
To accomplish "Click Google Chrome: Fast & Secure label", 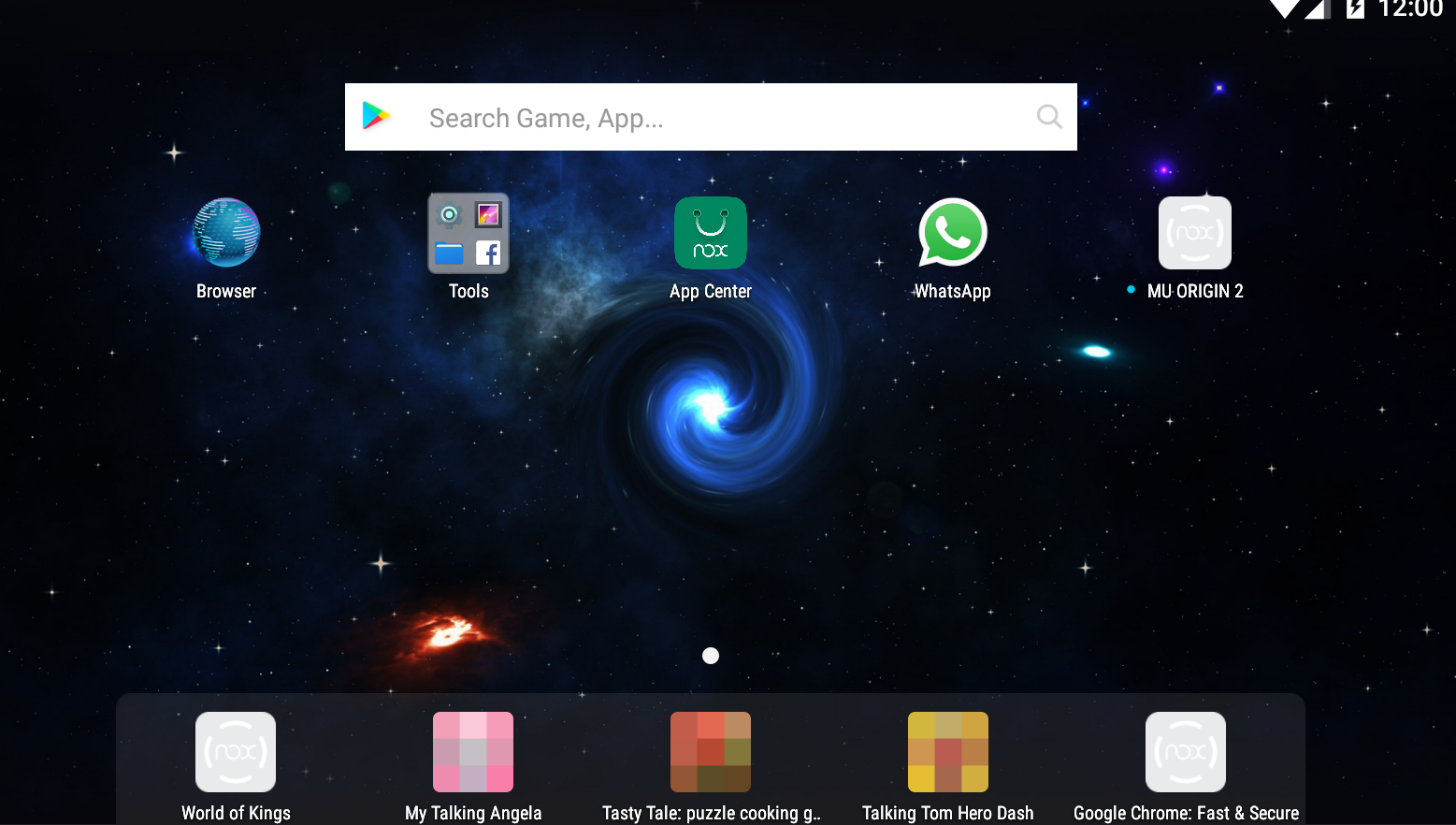I will click(x=1186, y=813).
